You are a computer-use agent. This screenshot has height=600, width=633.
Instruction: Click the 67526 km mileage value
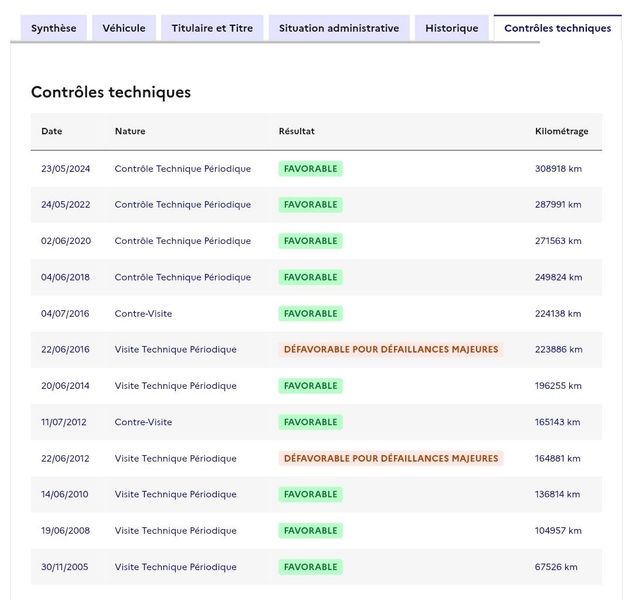[x=556, y=567]
